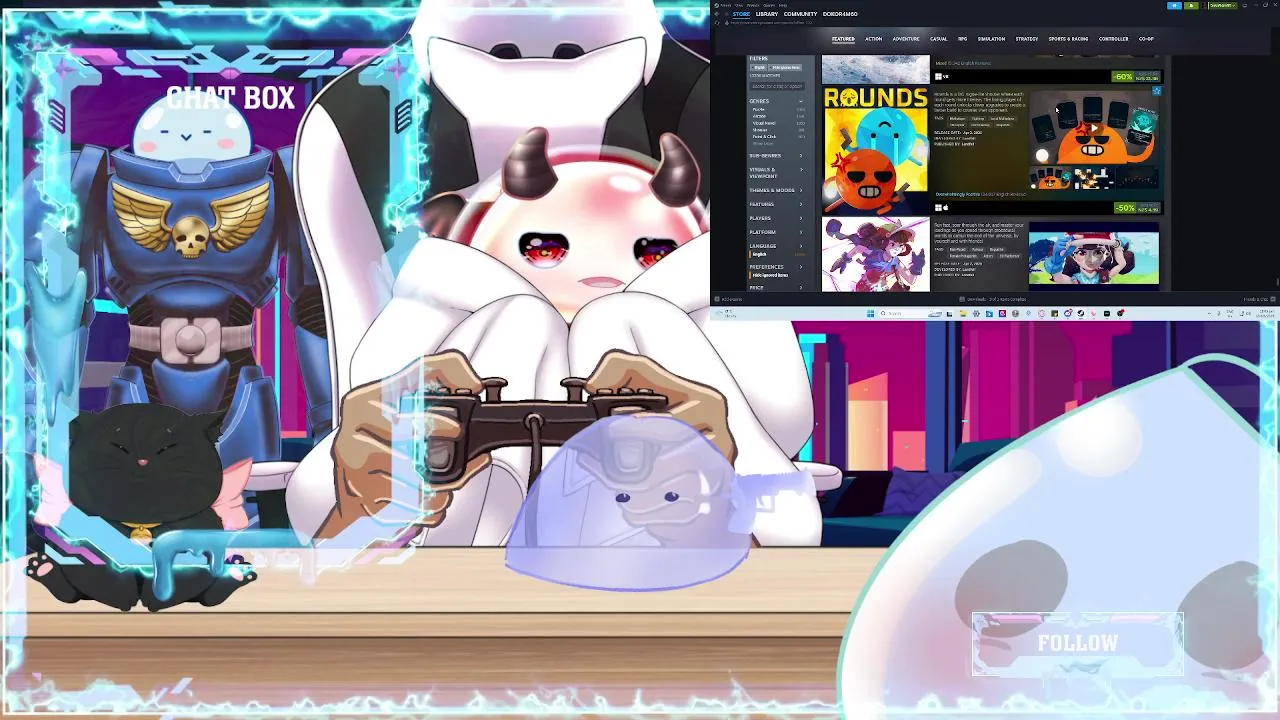Click the -60% discount price button

pyautogui.click(x=1136, y=77)
